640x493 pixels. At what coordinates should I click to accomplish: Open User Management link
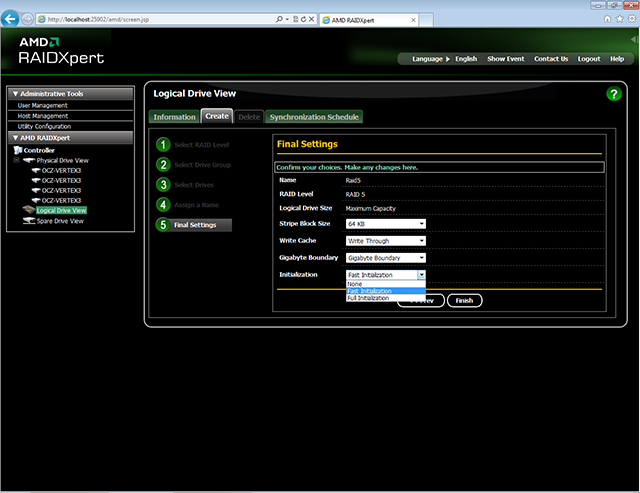tap(42, 105)
